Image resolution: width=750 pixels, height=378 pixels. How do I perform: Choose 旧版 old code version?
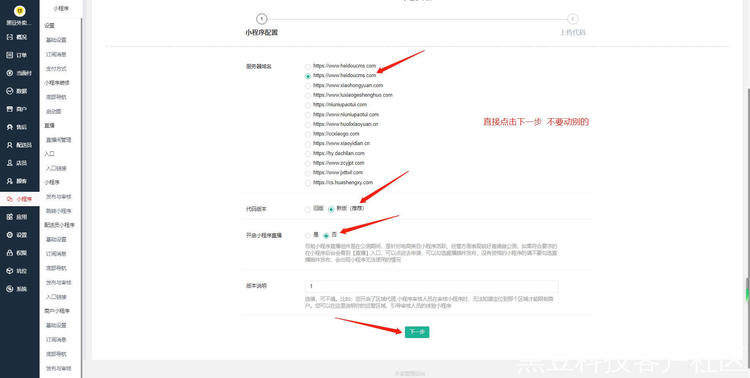click(308, 209)
